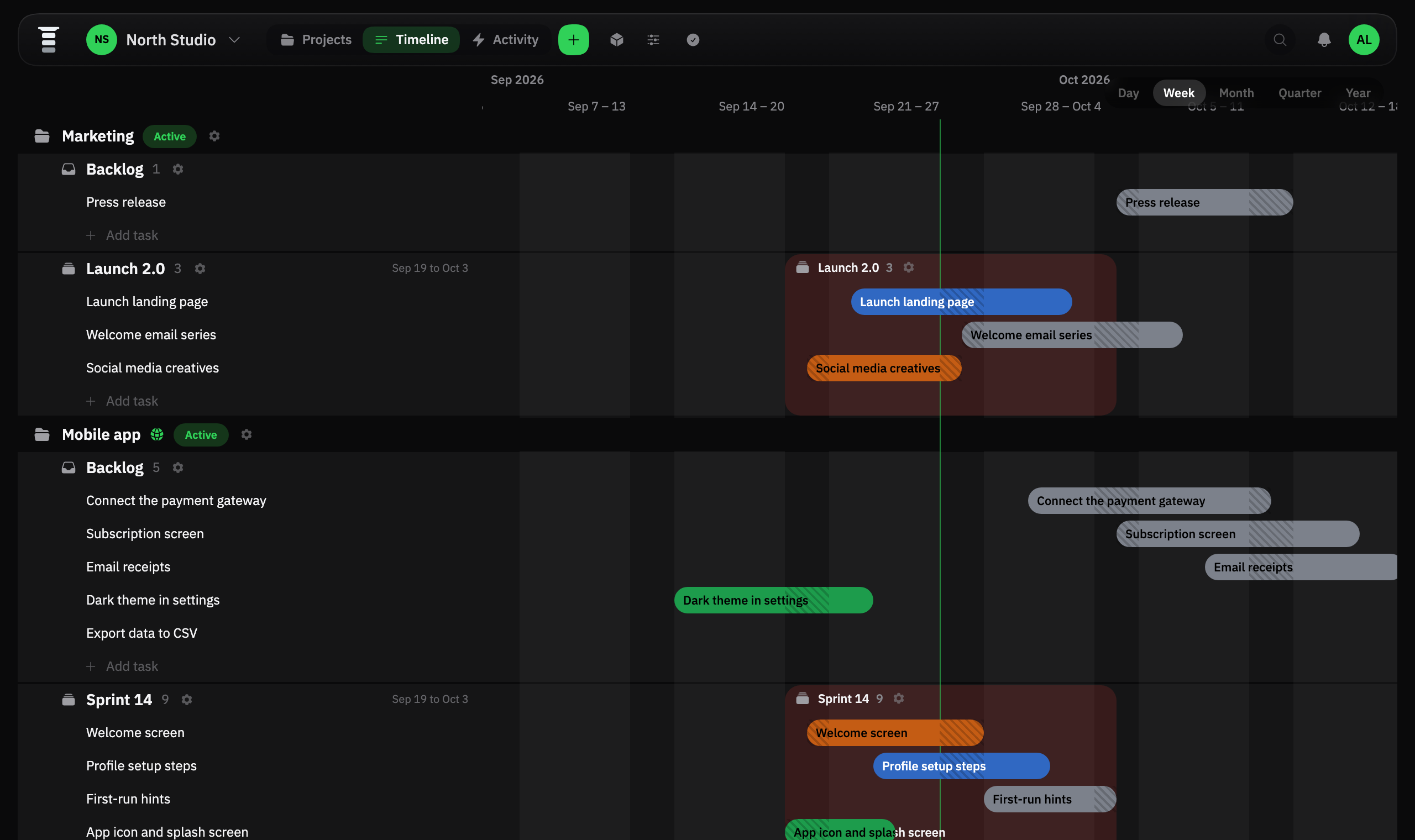This screenshot has width=1415, height=840.
Task: Click the green plus create button
Action: (x=573, y=40)
